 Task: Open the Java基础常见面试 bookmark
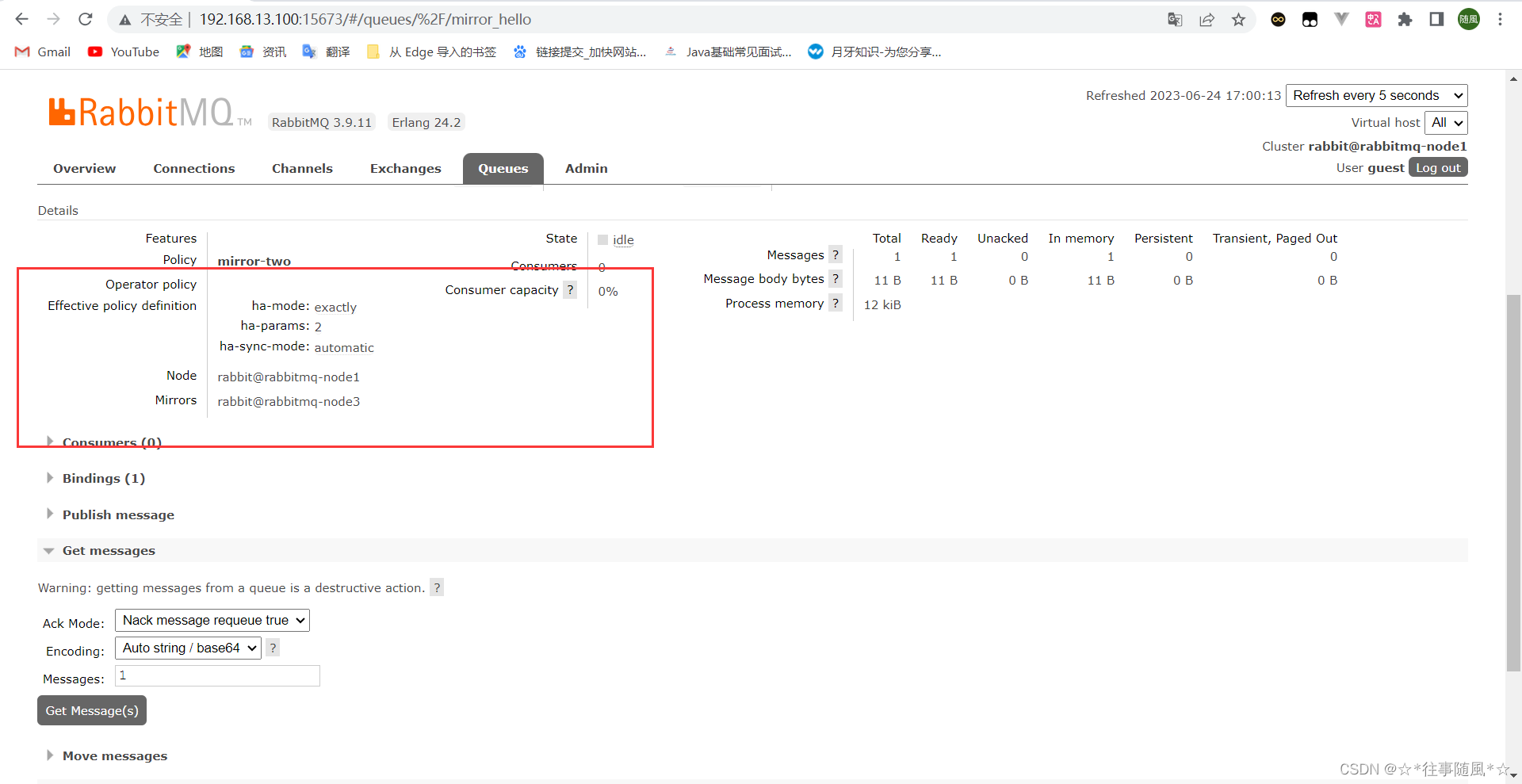coord(728,52)
